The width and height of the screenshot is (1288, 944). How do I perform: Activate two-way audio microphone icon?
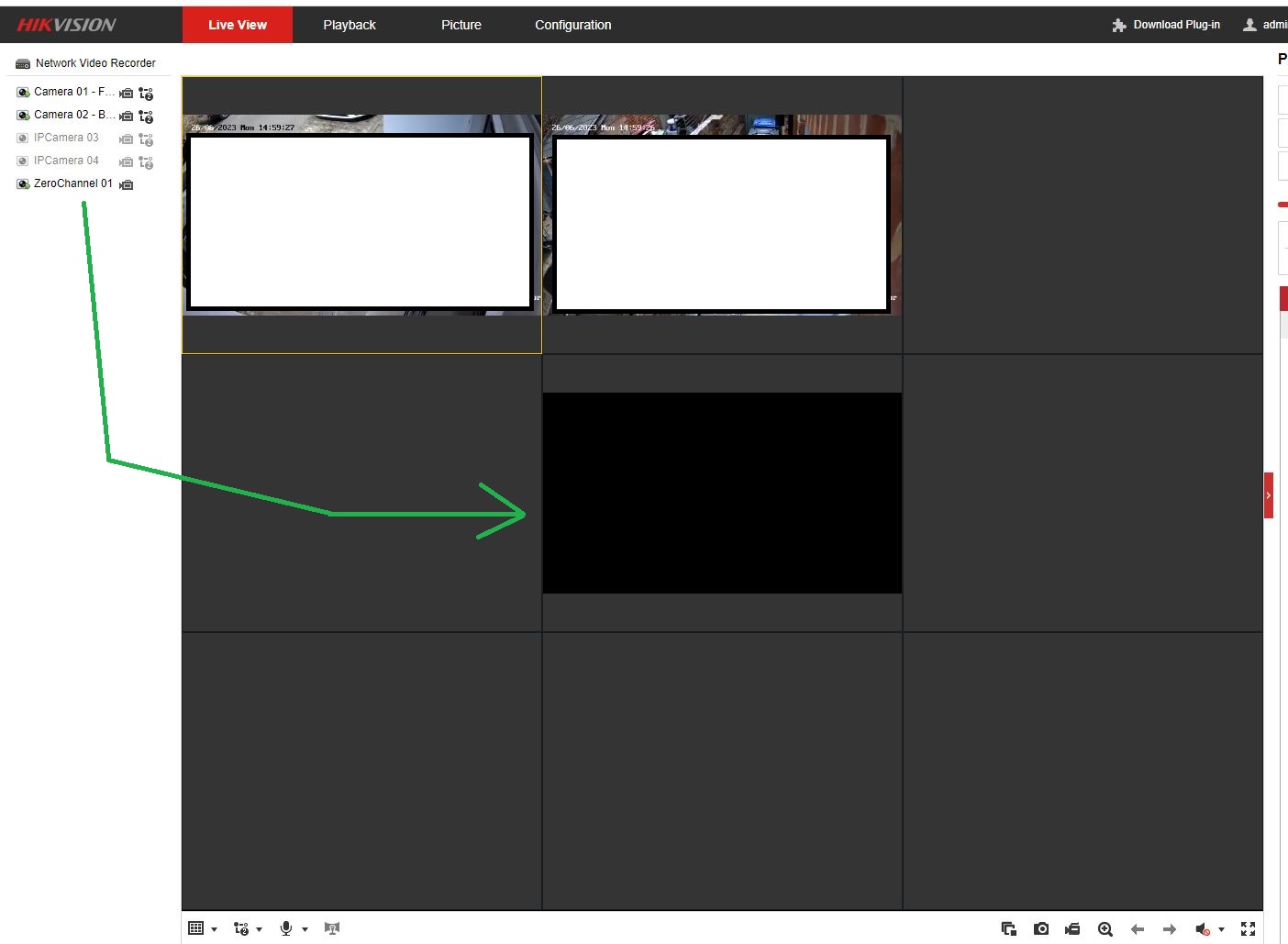(287, 928)
